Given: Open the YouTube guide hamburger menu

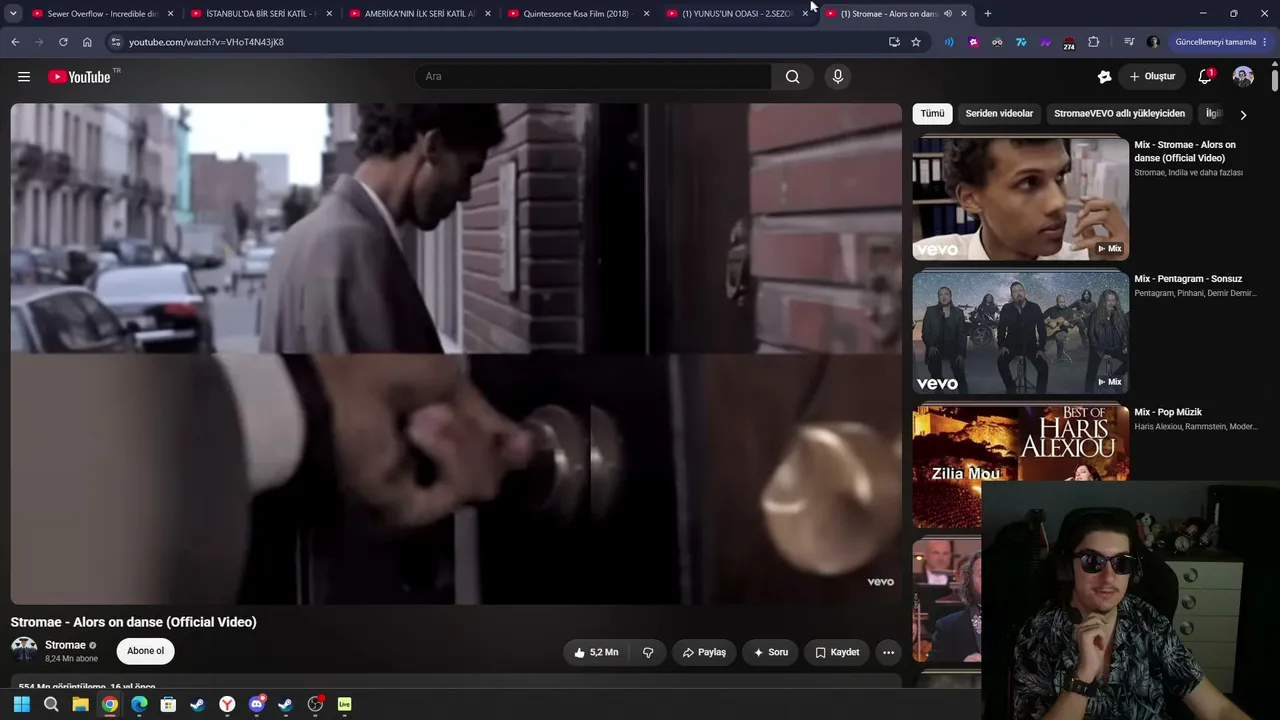Looking at the screenshot, I should 24,77.
